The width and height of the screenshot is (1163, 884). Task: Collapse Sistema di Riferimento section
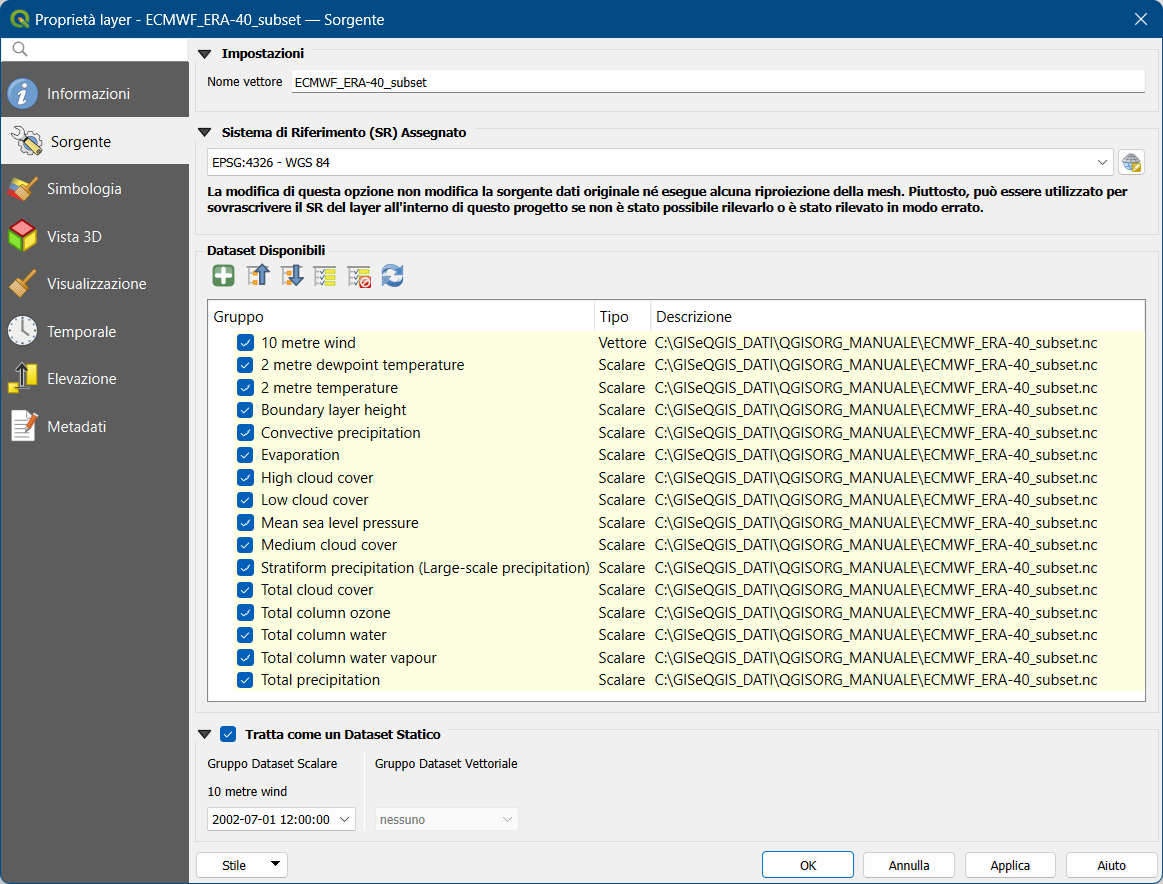tap(205, 133)
